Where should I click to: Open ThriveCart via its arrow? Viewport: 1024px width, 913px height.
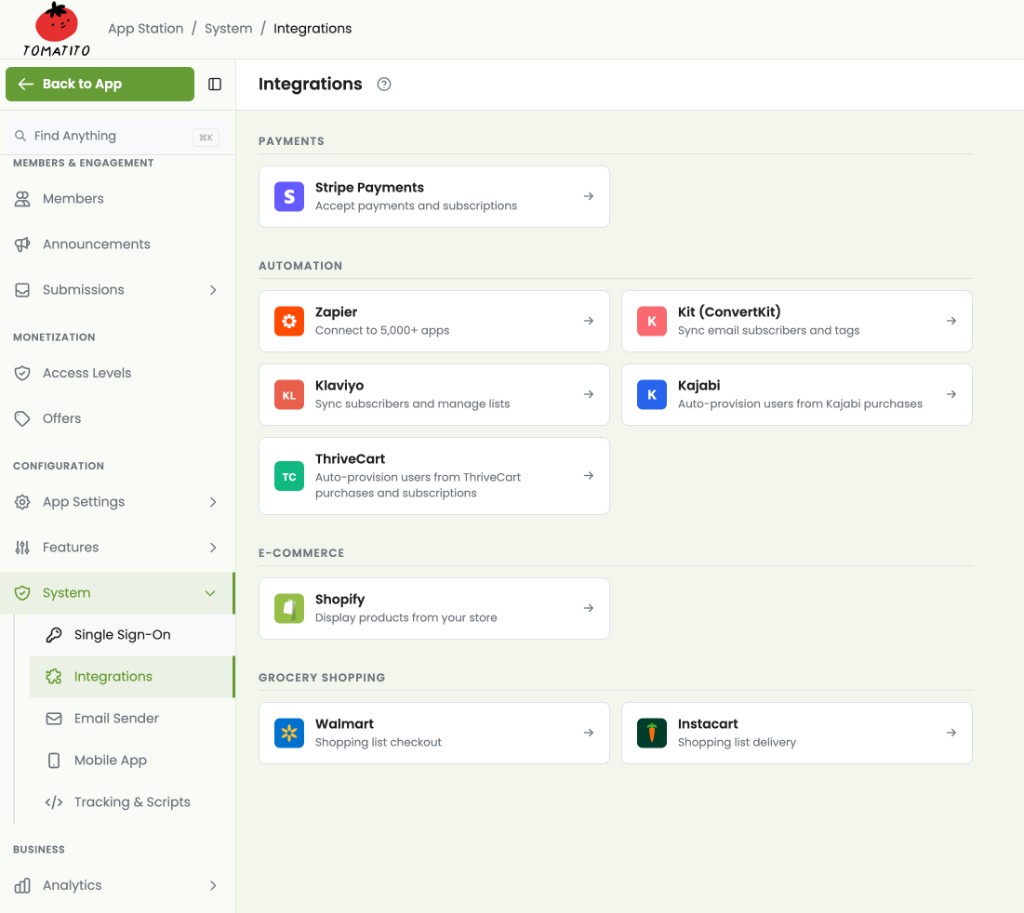(588, 475)
